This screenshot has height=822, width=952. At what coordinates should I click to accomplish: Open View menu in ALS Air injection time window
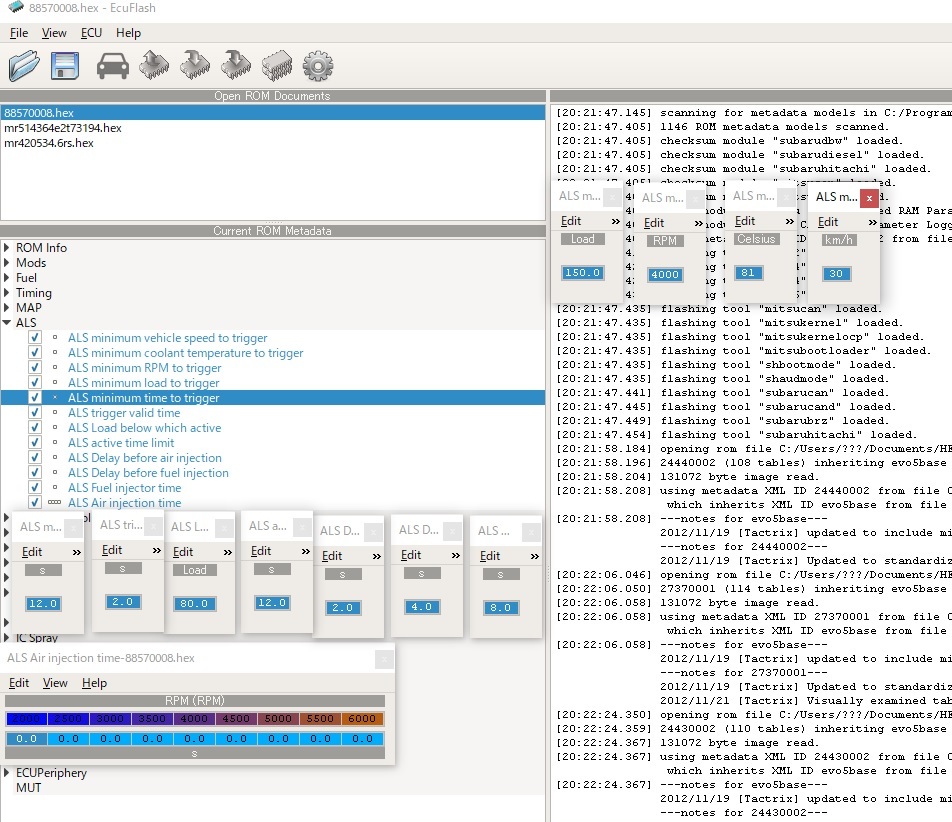(55, 683)
